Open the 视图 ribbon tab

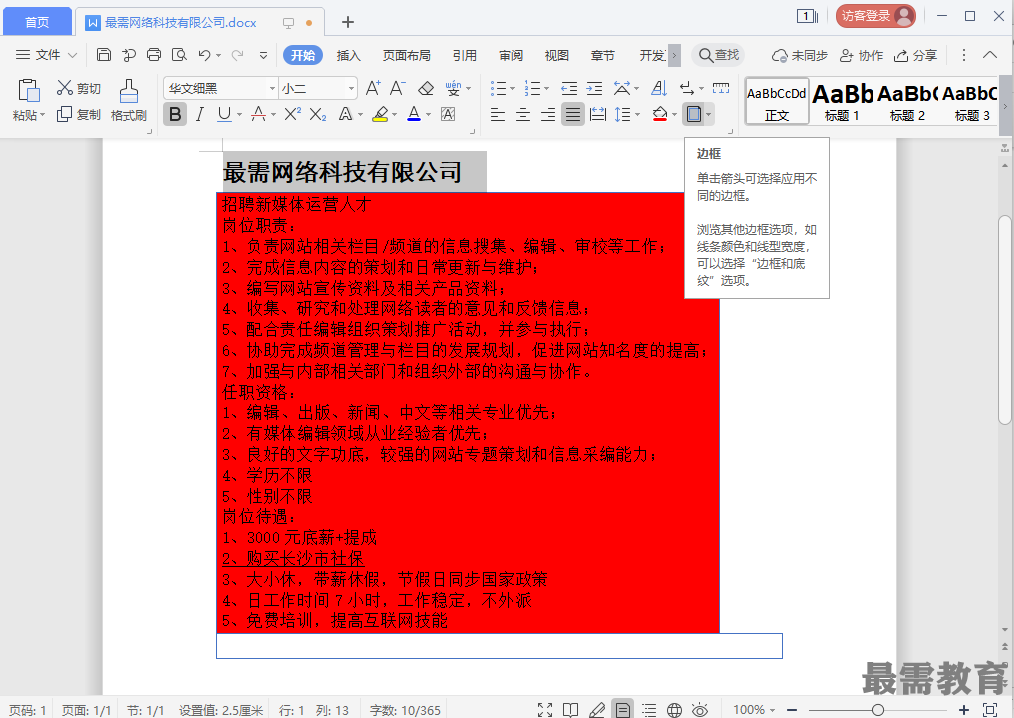click(557, 55)
